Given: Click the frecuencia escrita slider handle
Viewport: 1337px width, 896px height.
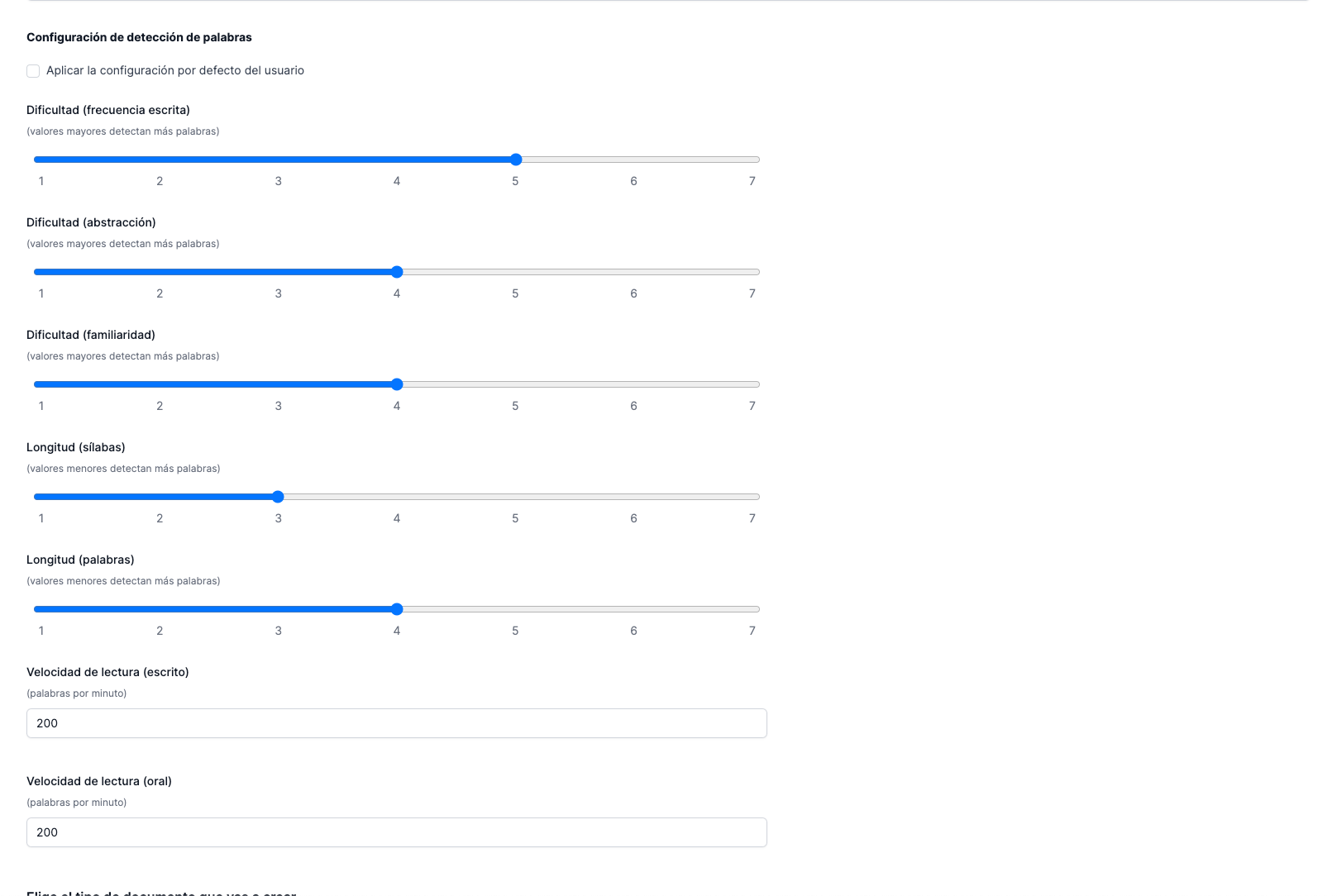Looking at the screenshot, I should click(516, 160).
